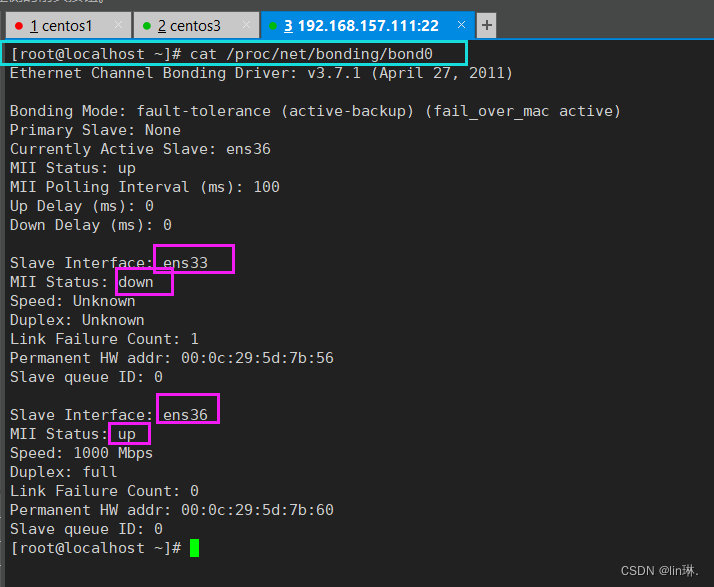This screenshot has width=714, height=587.
Task: Open a new session tab with plus button
Action: 487,25
